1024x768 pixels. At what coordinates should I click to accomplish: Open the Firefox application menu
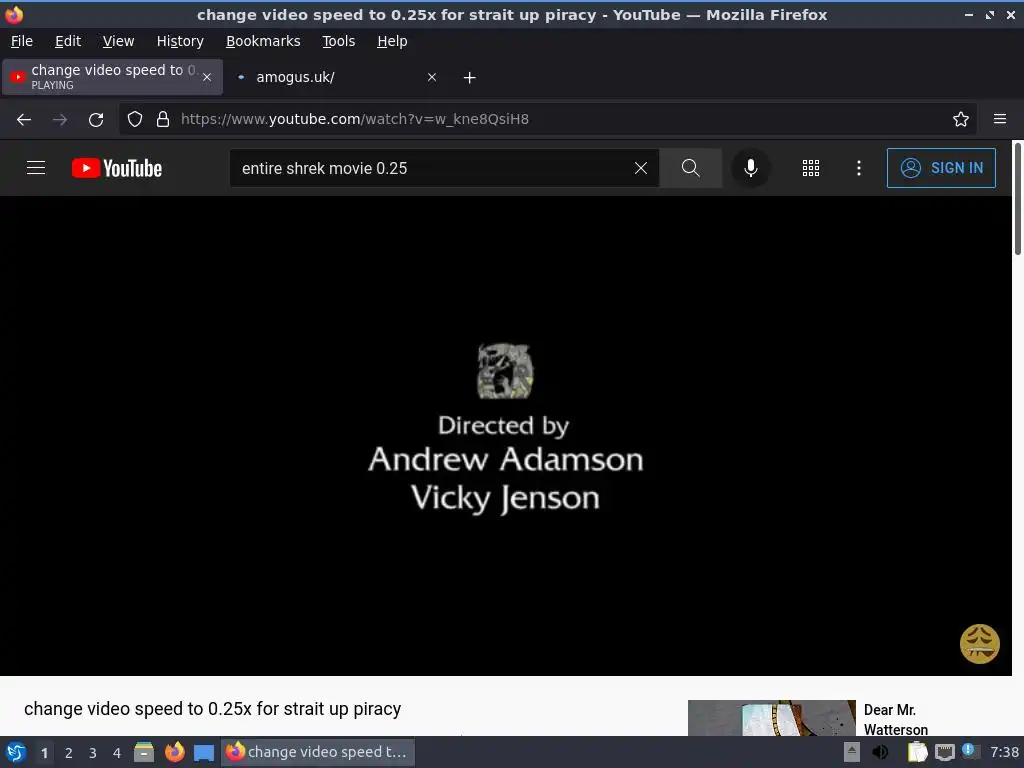tap(1000, 119)
